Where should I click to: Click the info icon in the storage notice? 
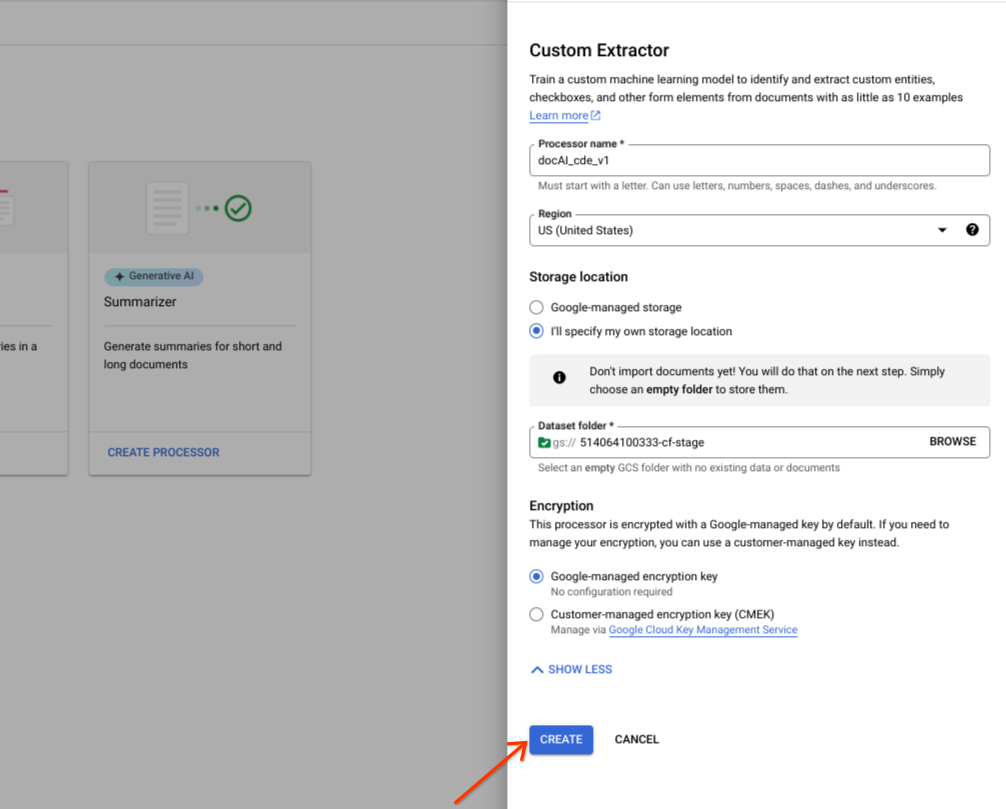coord(559,377)
